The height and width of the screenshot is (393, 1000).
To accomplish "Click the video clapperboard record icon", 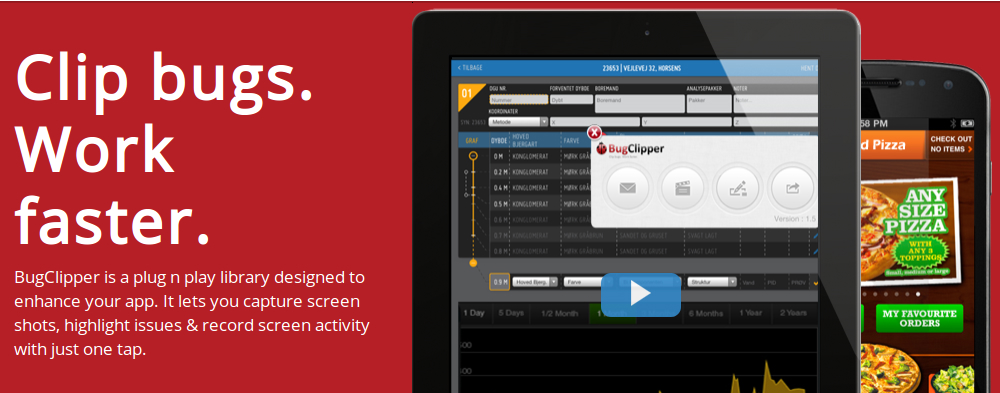I will point(682,188).
